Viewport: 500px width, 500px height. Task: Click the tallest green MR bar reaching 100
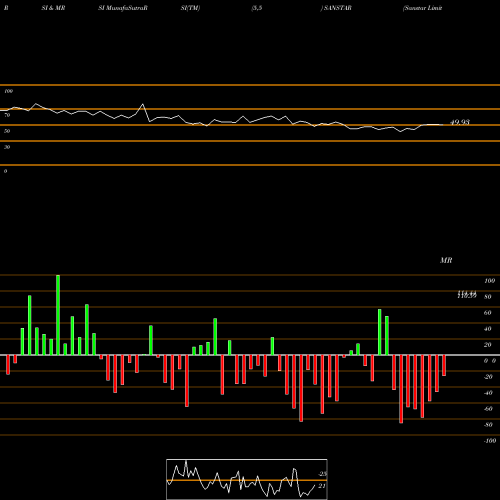(58, 315)
